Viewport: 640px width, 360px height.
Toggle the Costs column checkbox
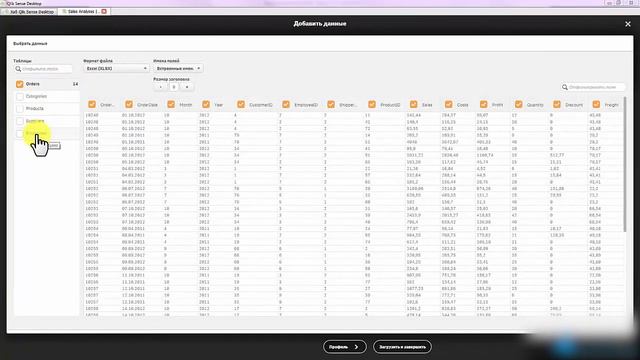click(449, 104)
